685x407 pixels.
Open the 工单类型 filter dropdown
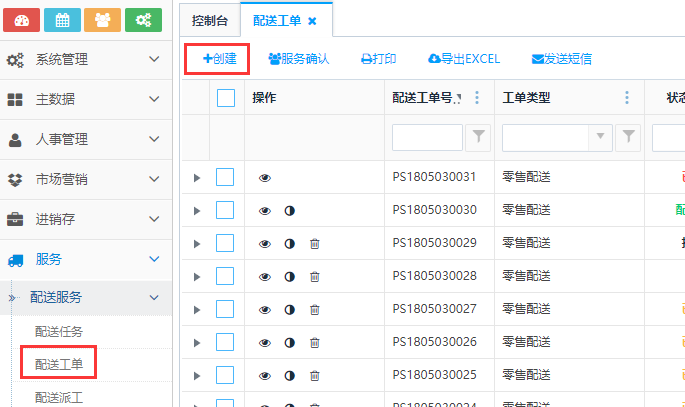click(x=600, y=136)
